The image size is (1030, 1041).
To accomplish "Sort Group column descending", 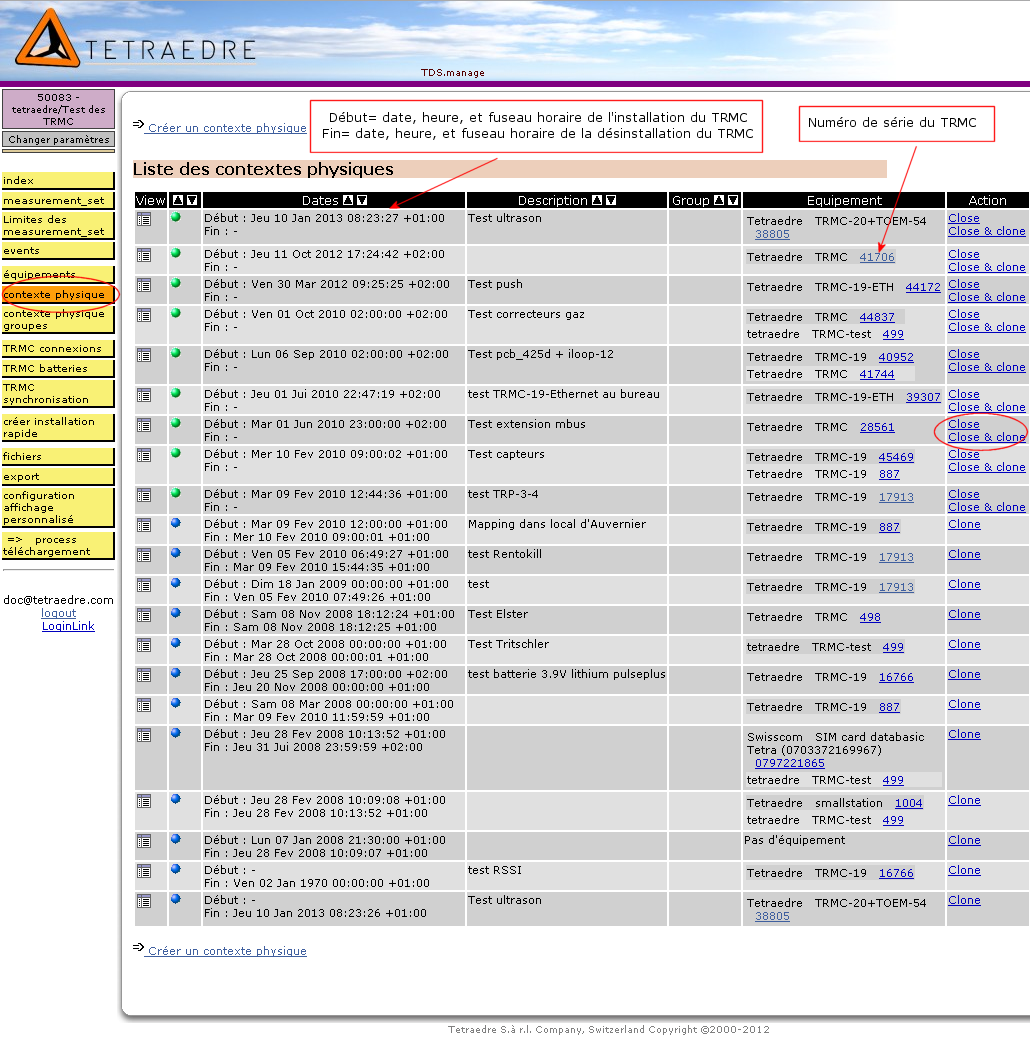I will point(732,201).
